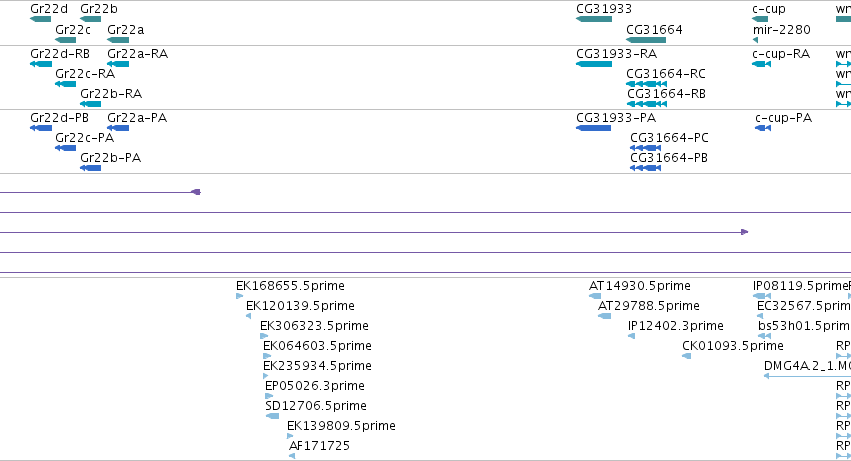Select the AF171725 feature label

[319, 445]
